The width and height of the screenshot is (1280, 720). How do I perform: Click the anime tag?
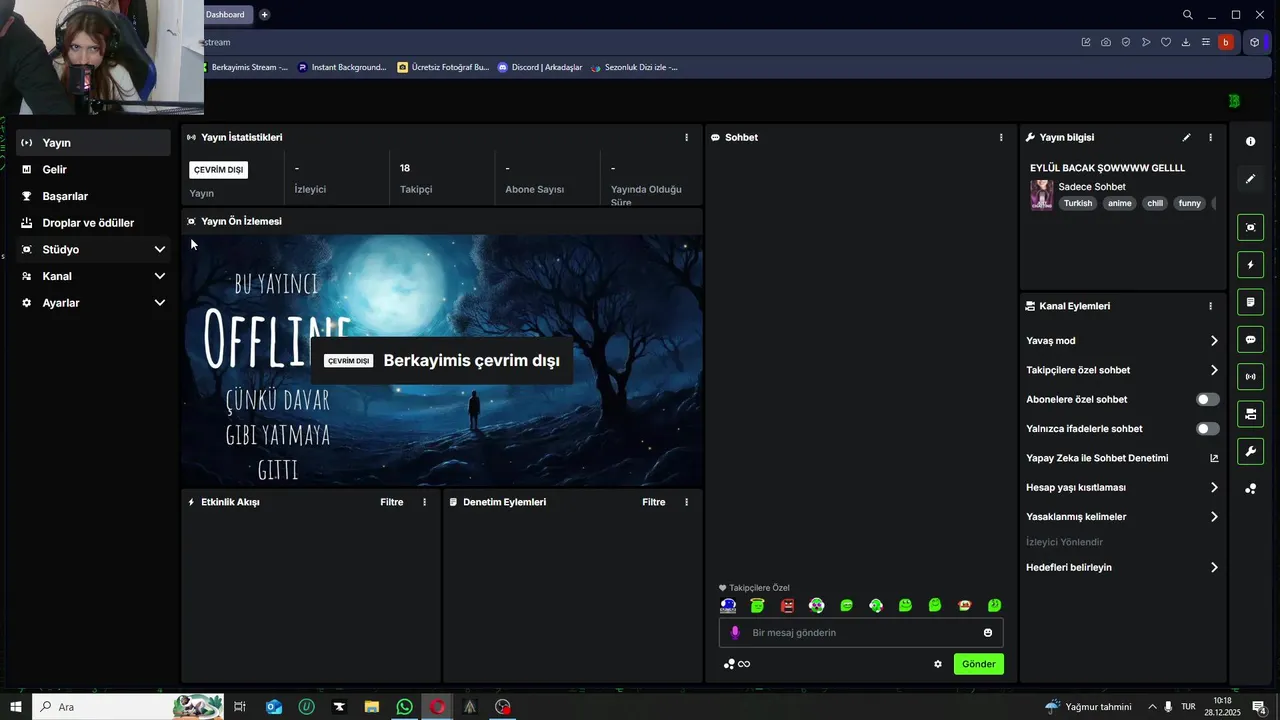(1119, 203)
